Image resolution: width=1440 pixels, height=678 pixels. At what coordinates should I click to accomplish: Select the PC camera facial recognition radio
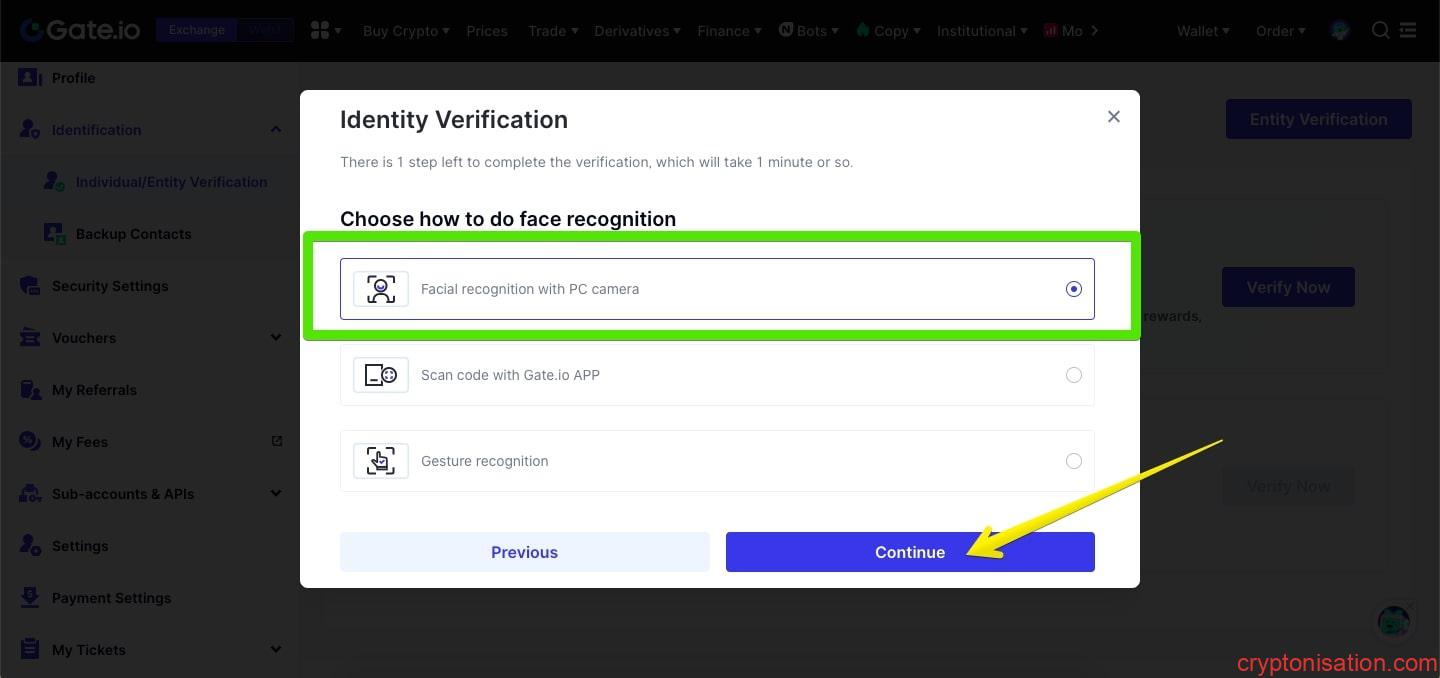pyautogui.click(x=1073, y=289)
